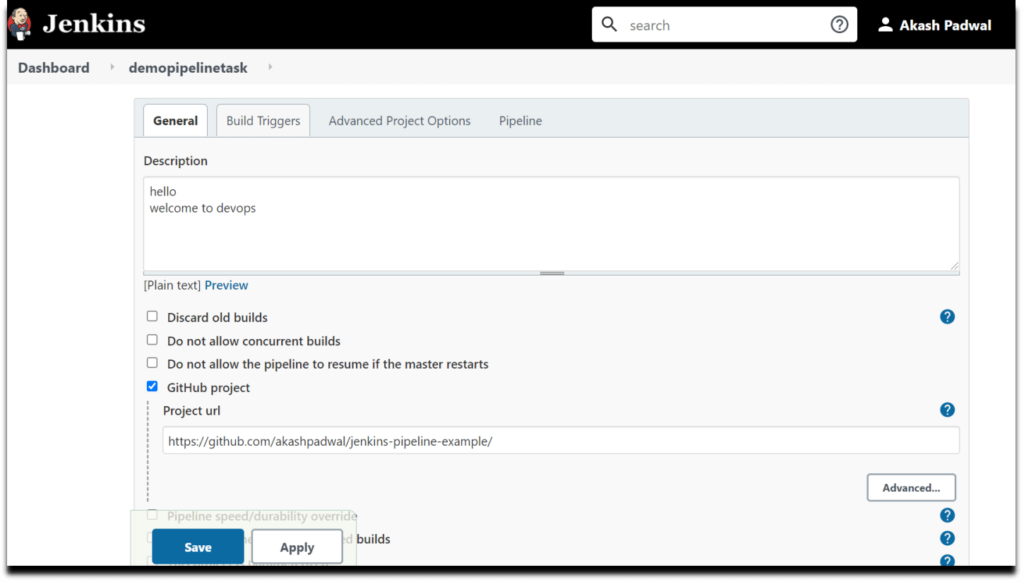Open help icon for Project url
Screen dimensions: 1024x582
(x=949, y=410)
